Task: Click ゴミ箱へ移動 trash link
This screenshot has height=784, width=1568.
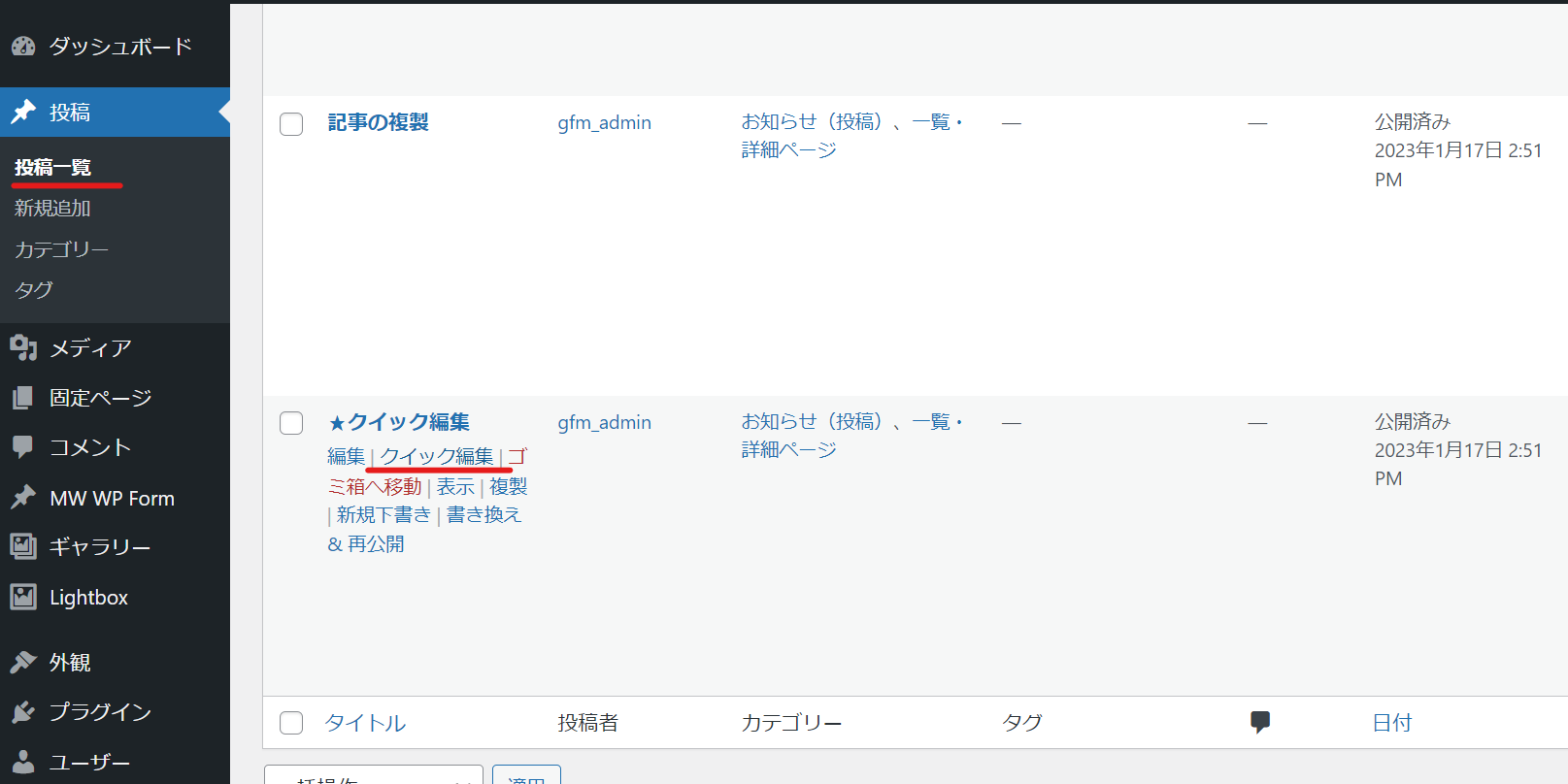Action: 376,486
